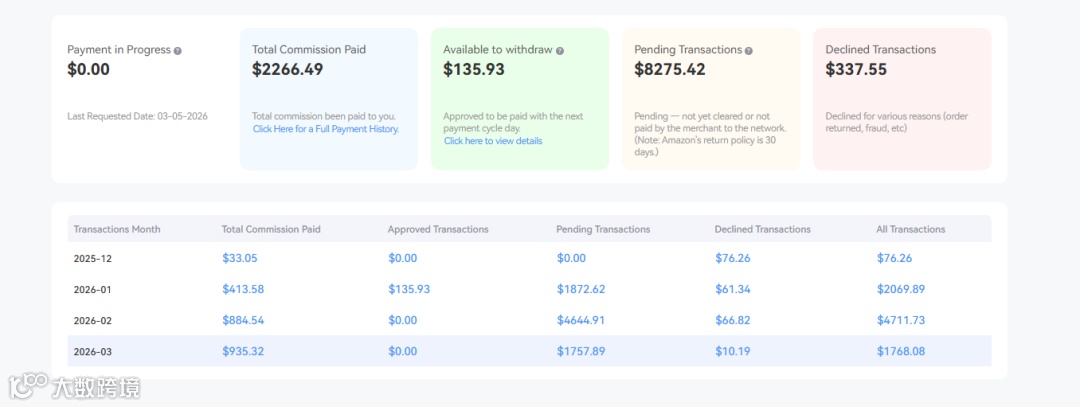Open 2026-02 all transactions $4711.73

[x=901, y=320]
